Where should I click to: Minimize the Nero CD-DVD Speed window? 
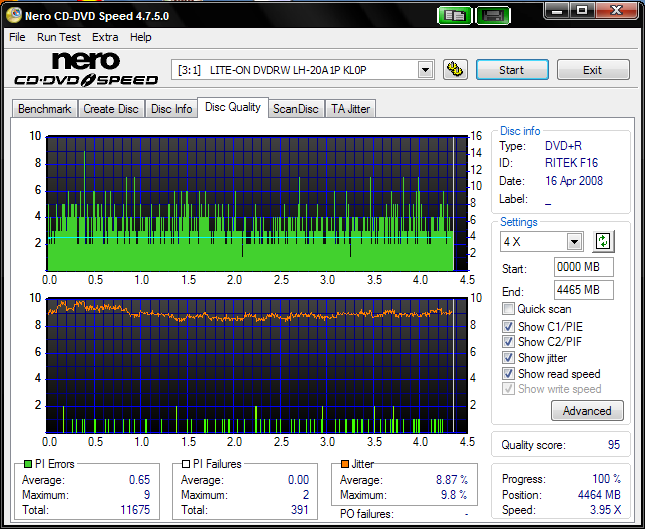(557, 12)
